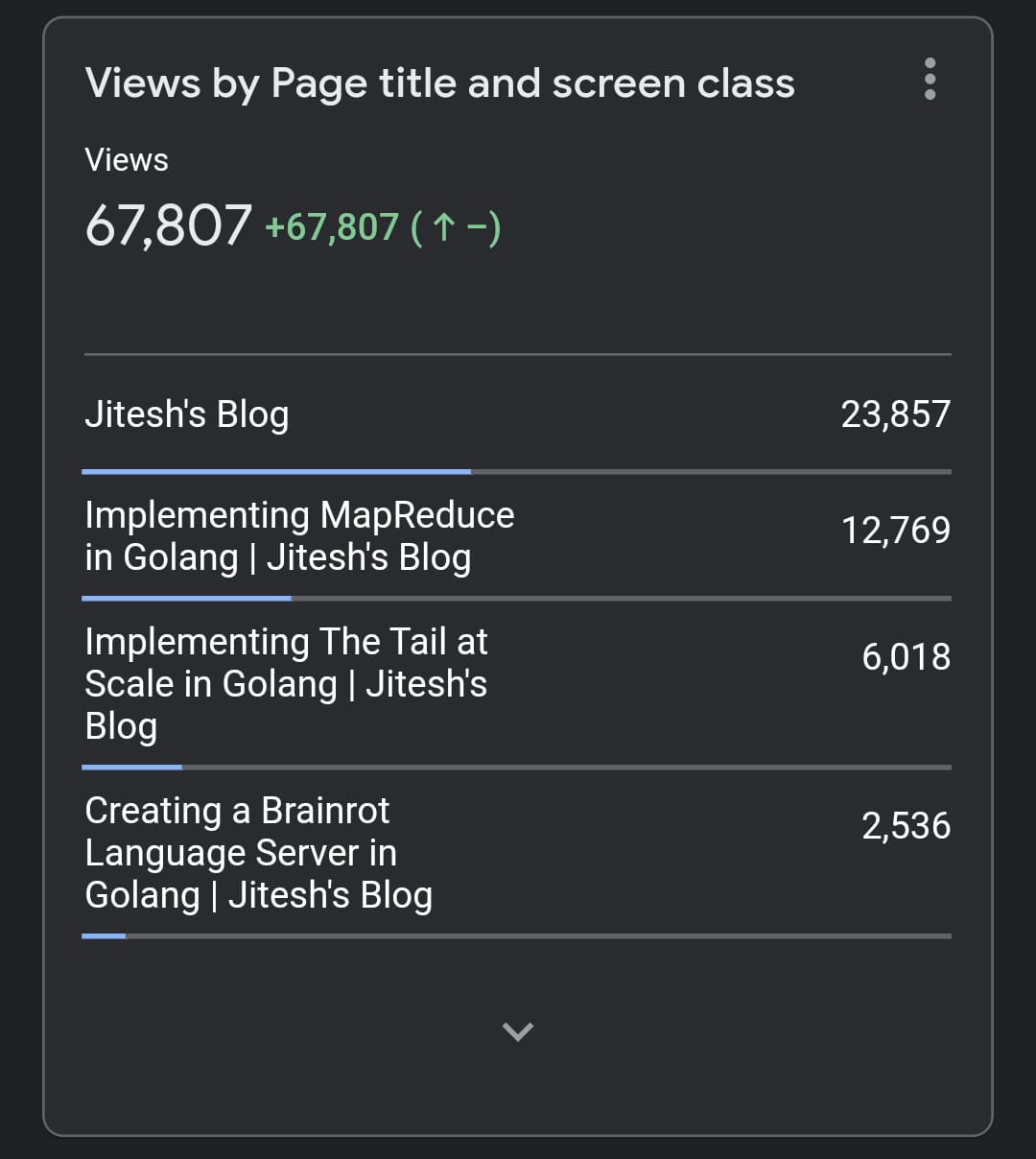
Task: Click the progress bar under Jitesh's Blog
Action: point(276,472)
